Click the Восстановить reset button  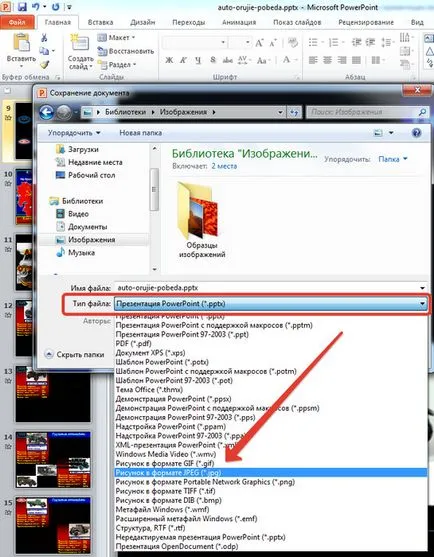pyautogui.click(x=126, y=51)
